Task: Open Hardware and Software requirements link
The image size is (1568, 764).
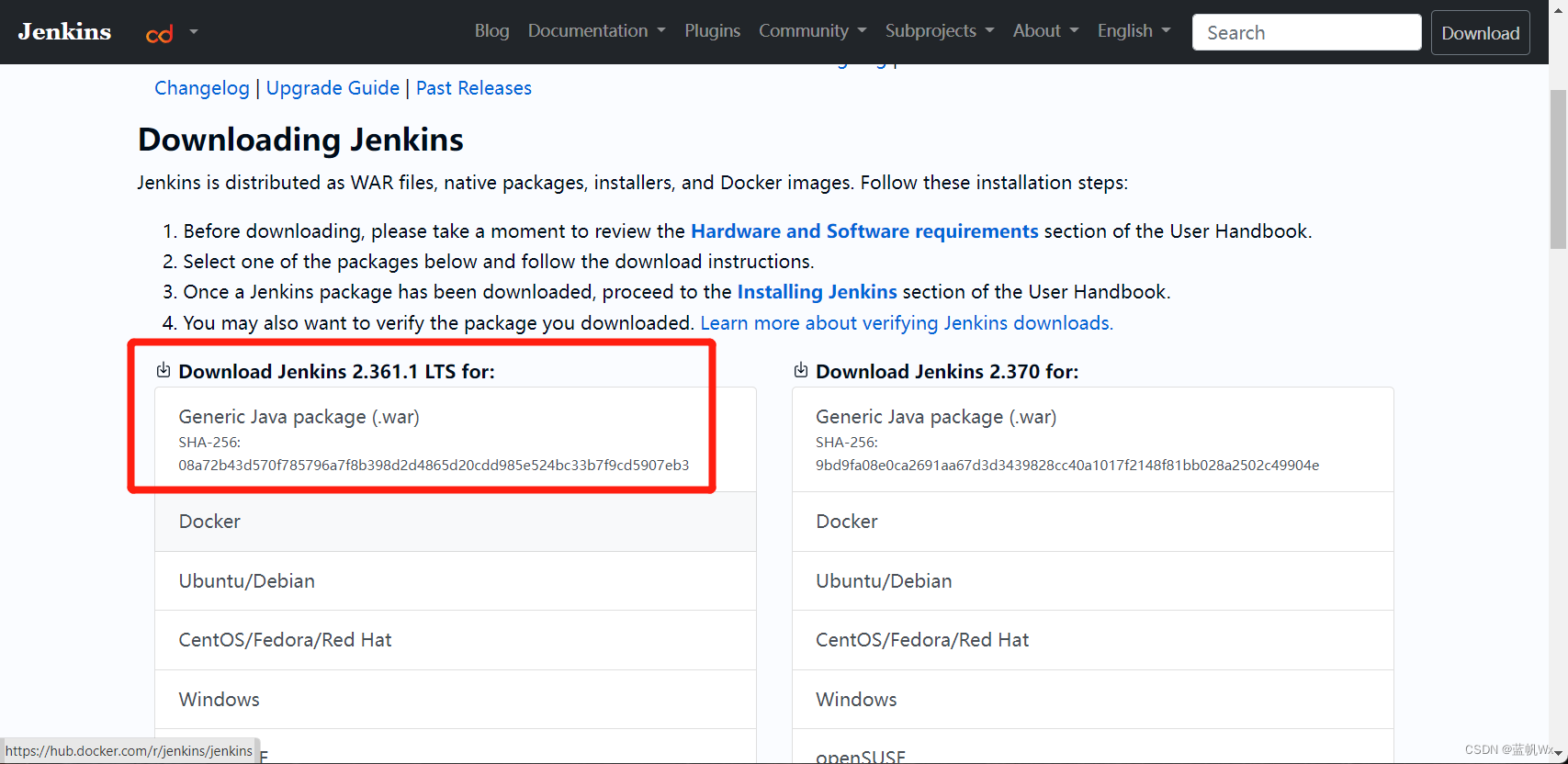Action: [x=864, y=231]
